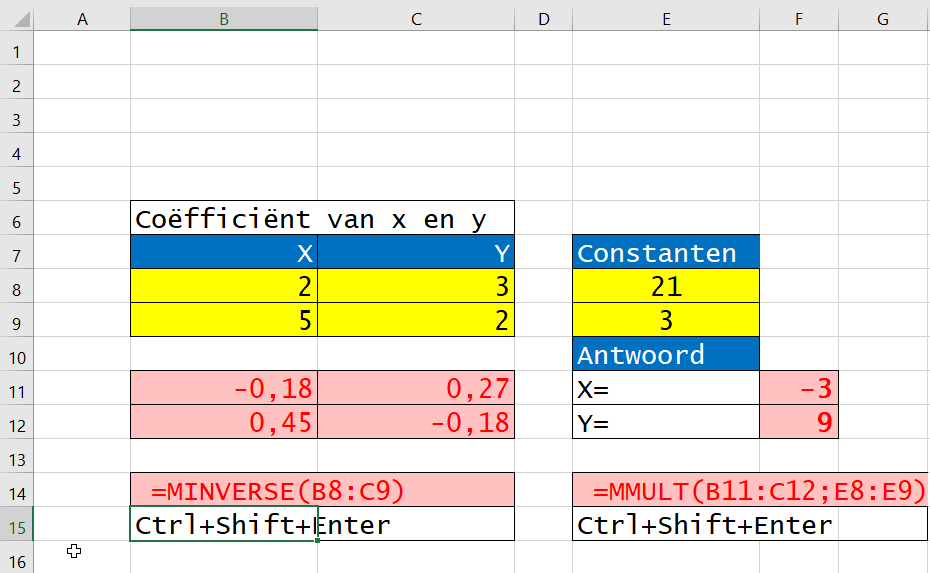Select column A by its header

(83, 18)
